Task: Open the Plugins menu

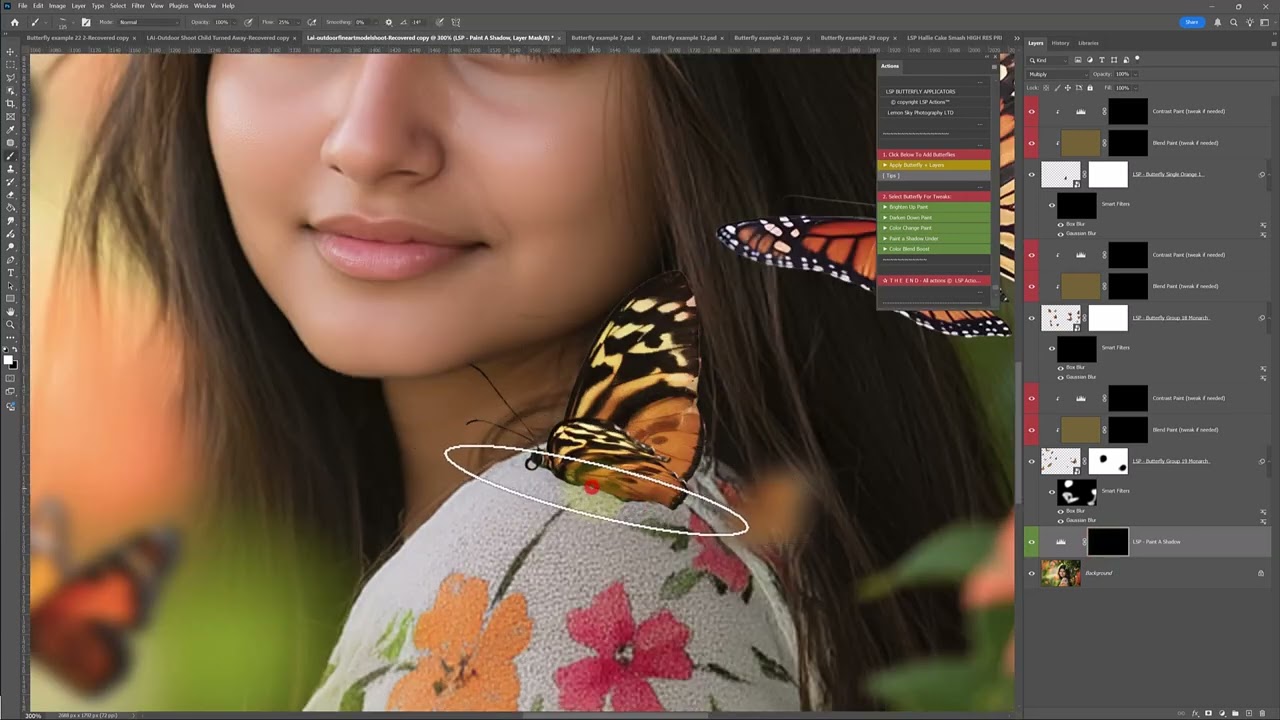Action: [x=178, y=6]
